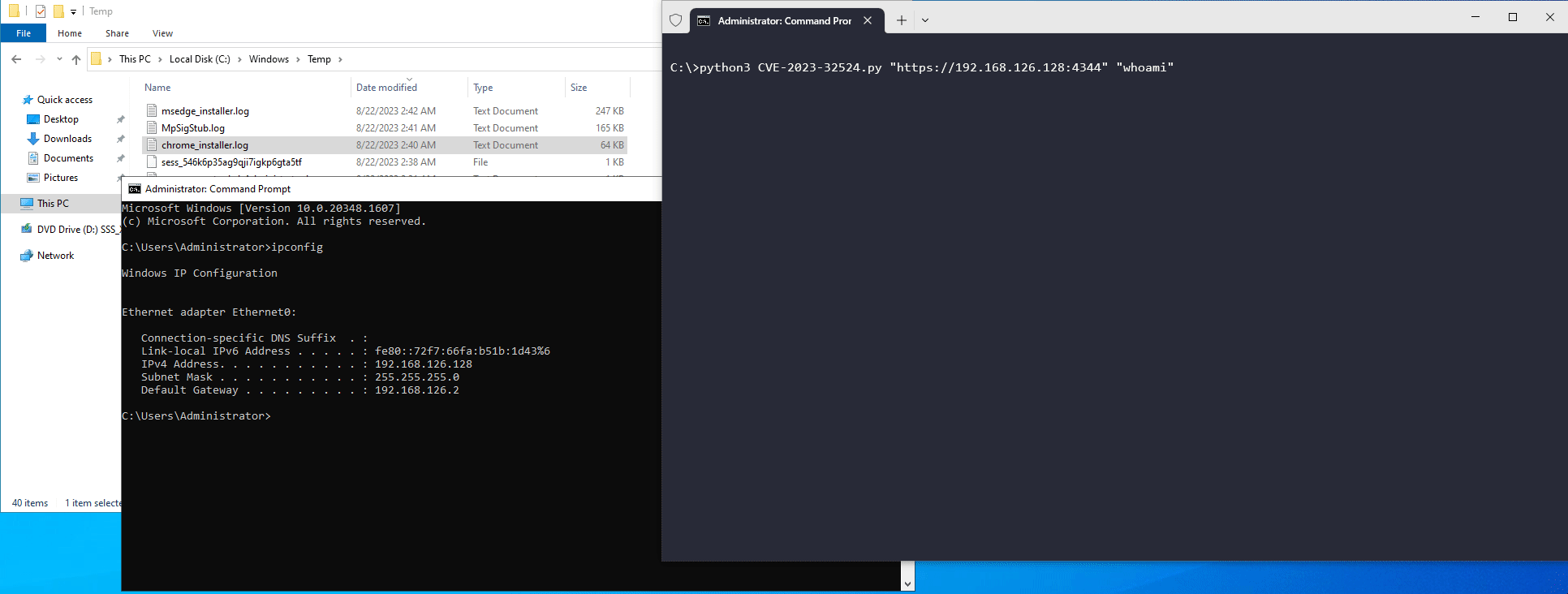Close the Administrator: Command Prompt tab
The image size is (1568, 594).
click(868, 20)
